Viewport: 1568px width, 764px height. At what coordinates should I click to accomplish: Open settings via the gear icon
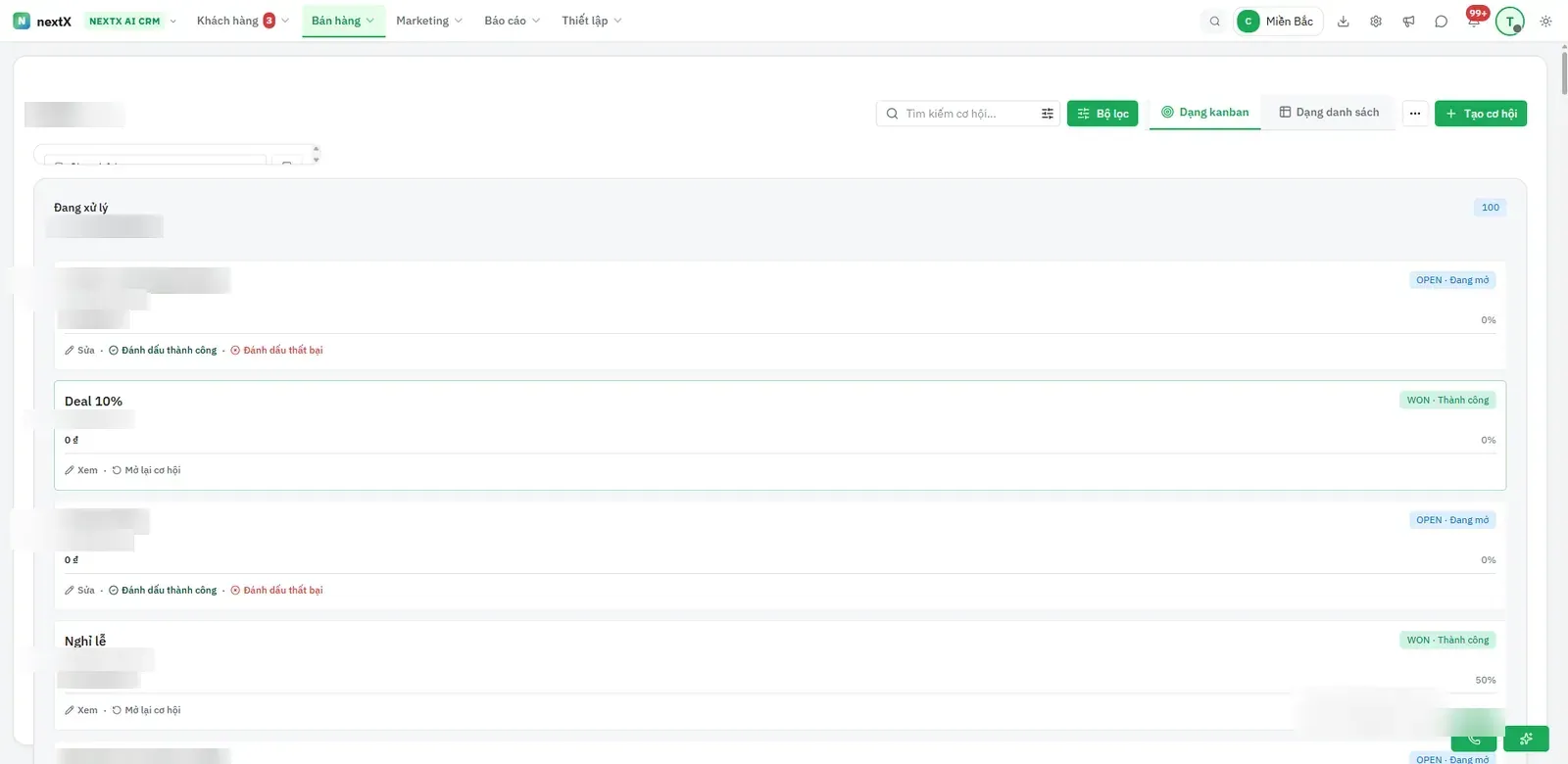pos(1376,22)
